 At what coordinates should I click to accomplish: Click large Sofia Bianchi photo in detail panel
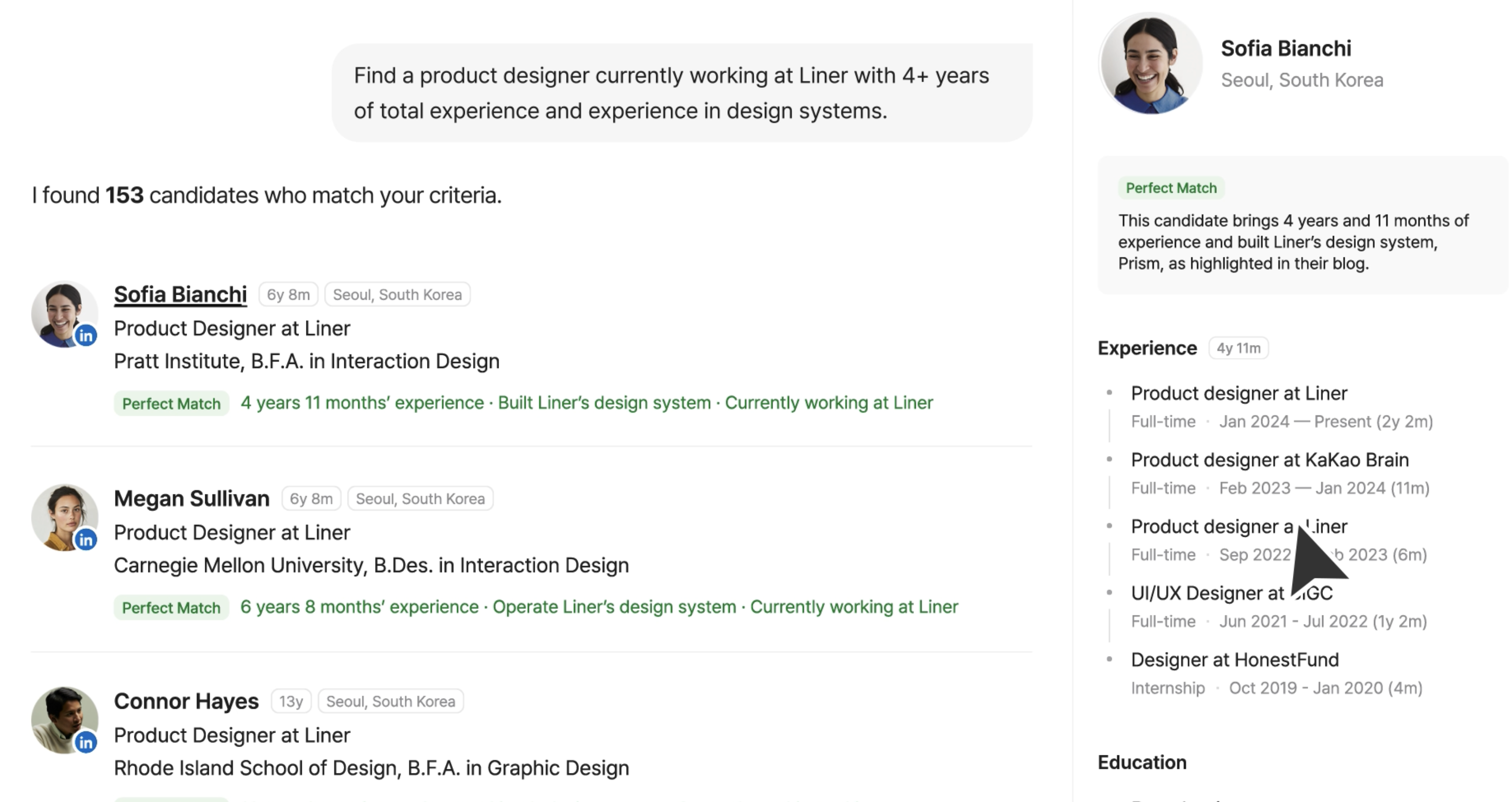point(1150,63)
